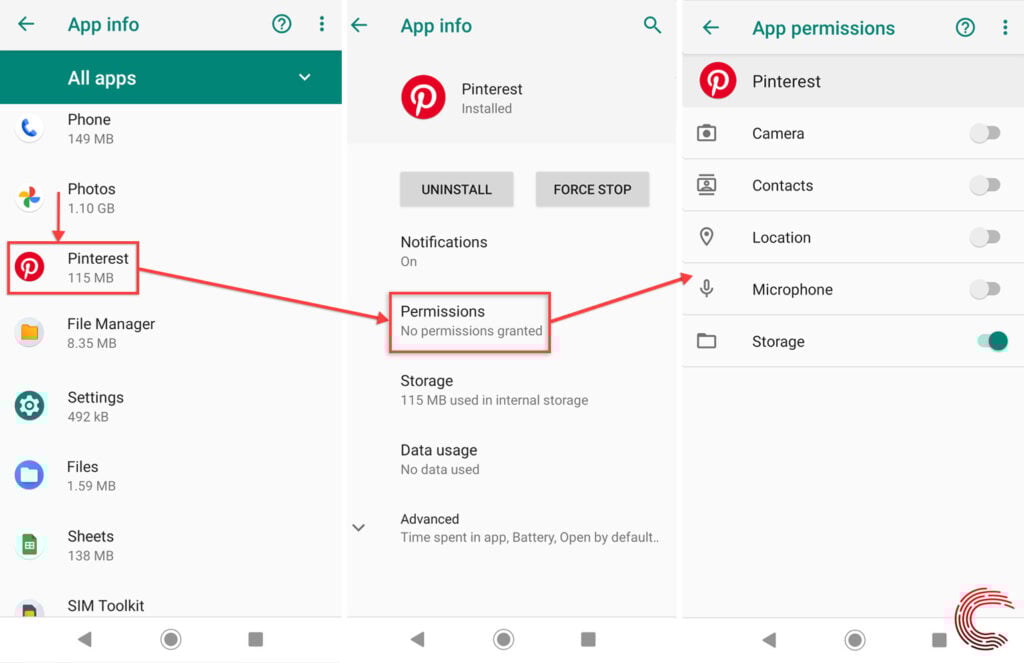1024x663 pixels.
Task: Tap Android back button under Pinterest App info
Action: click(418, 639)
